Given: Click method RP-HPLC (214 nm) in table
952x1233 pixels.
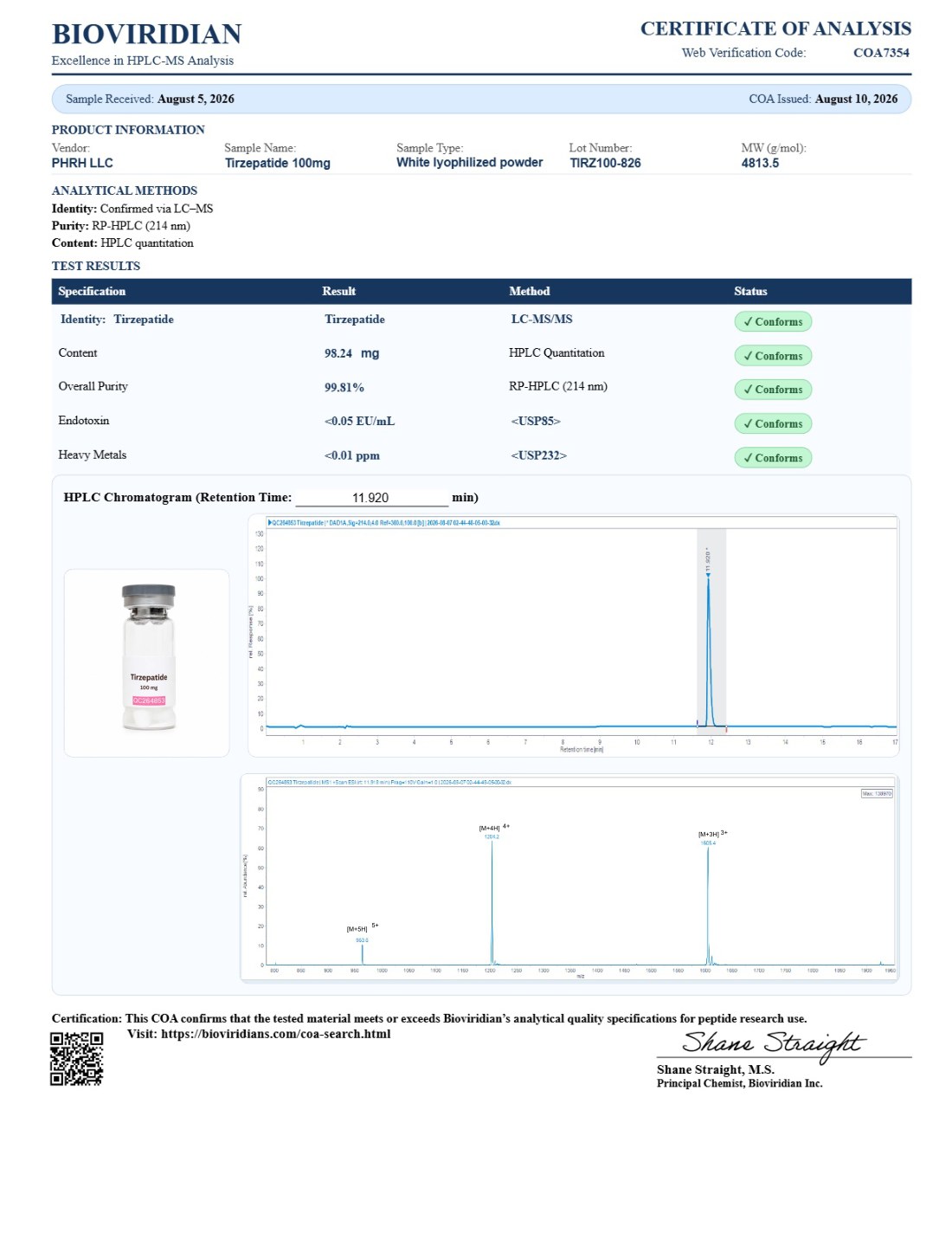Looking at the screenshot, I should tap(558, 386).
